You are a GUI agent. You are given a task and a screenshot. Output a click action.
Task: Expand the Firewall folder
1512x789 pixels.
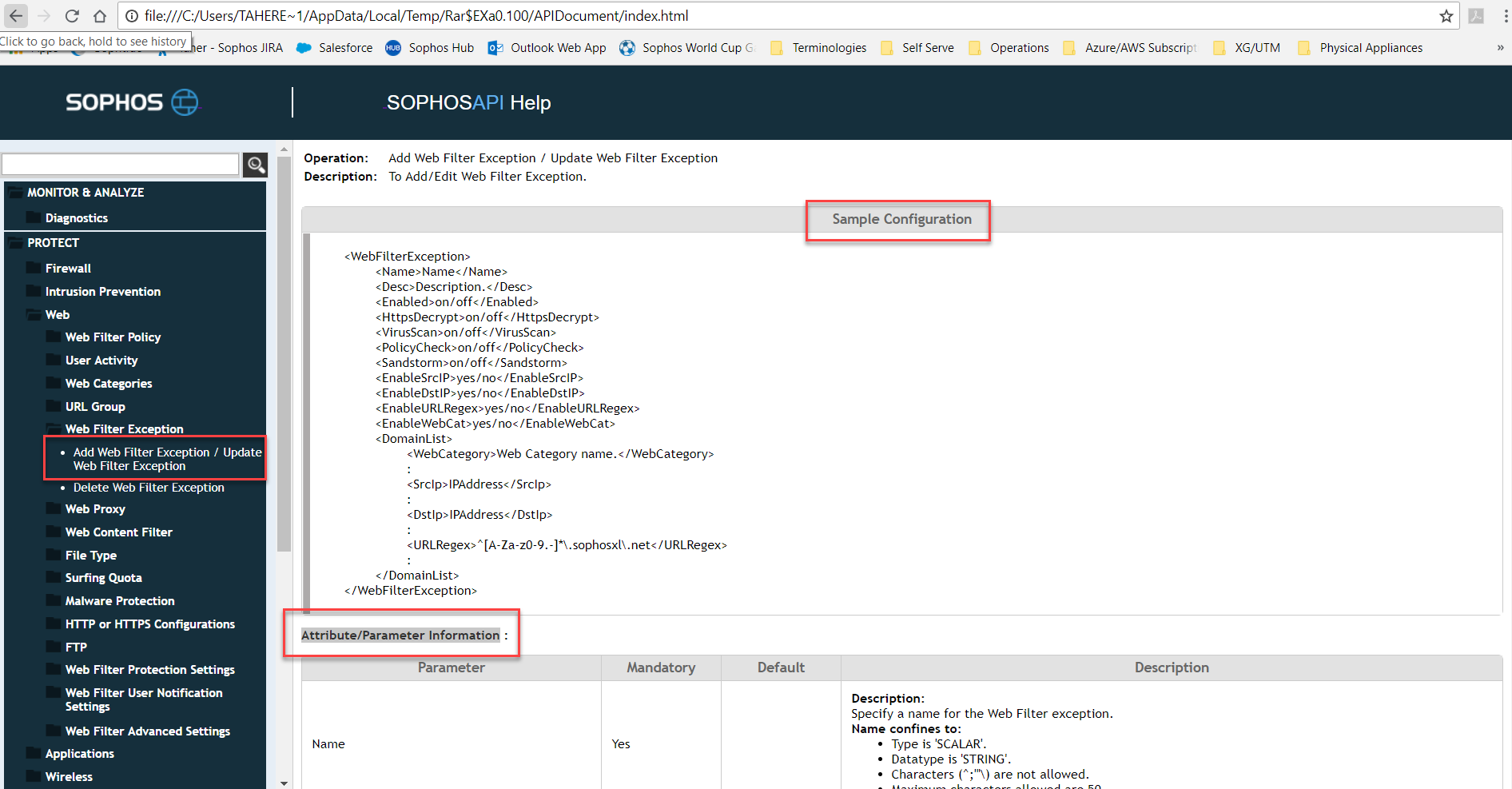click(x=68, y=269)
